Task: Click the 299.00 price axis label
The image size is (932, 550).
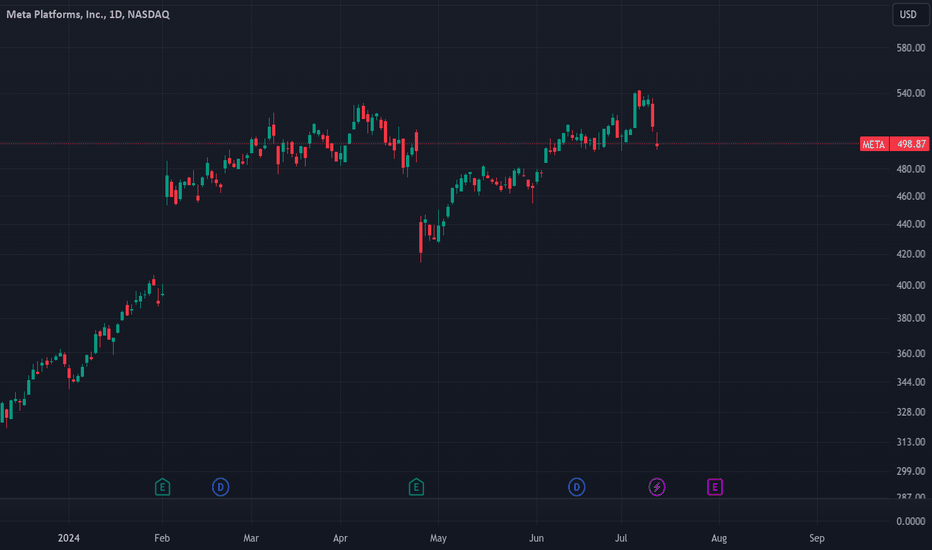Action: point(911,472)
